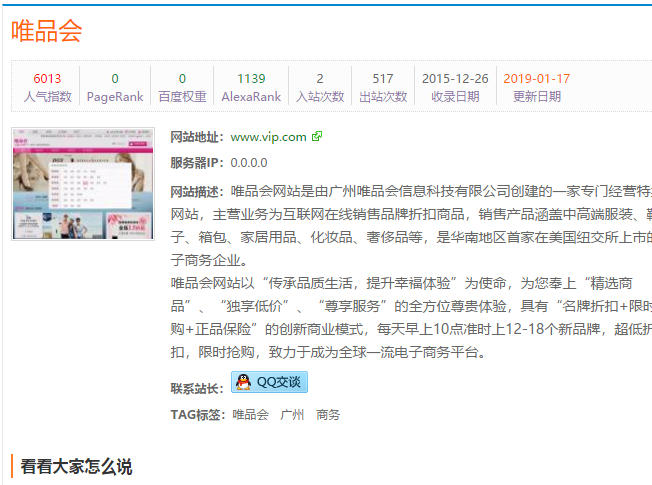Click the 看看大家怎么说 section heading
This screenshot has height=485, width=652.
(x=76, y=466)
